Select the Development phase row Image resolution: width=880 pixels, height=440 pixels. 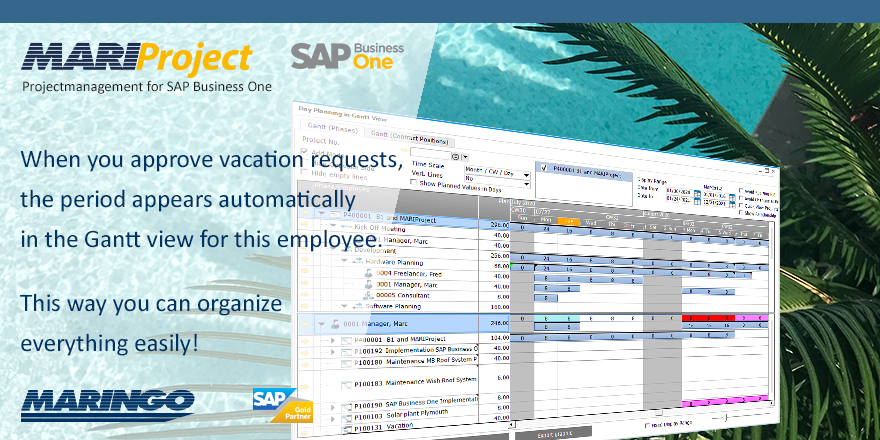coord(374,250)
